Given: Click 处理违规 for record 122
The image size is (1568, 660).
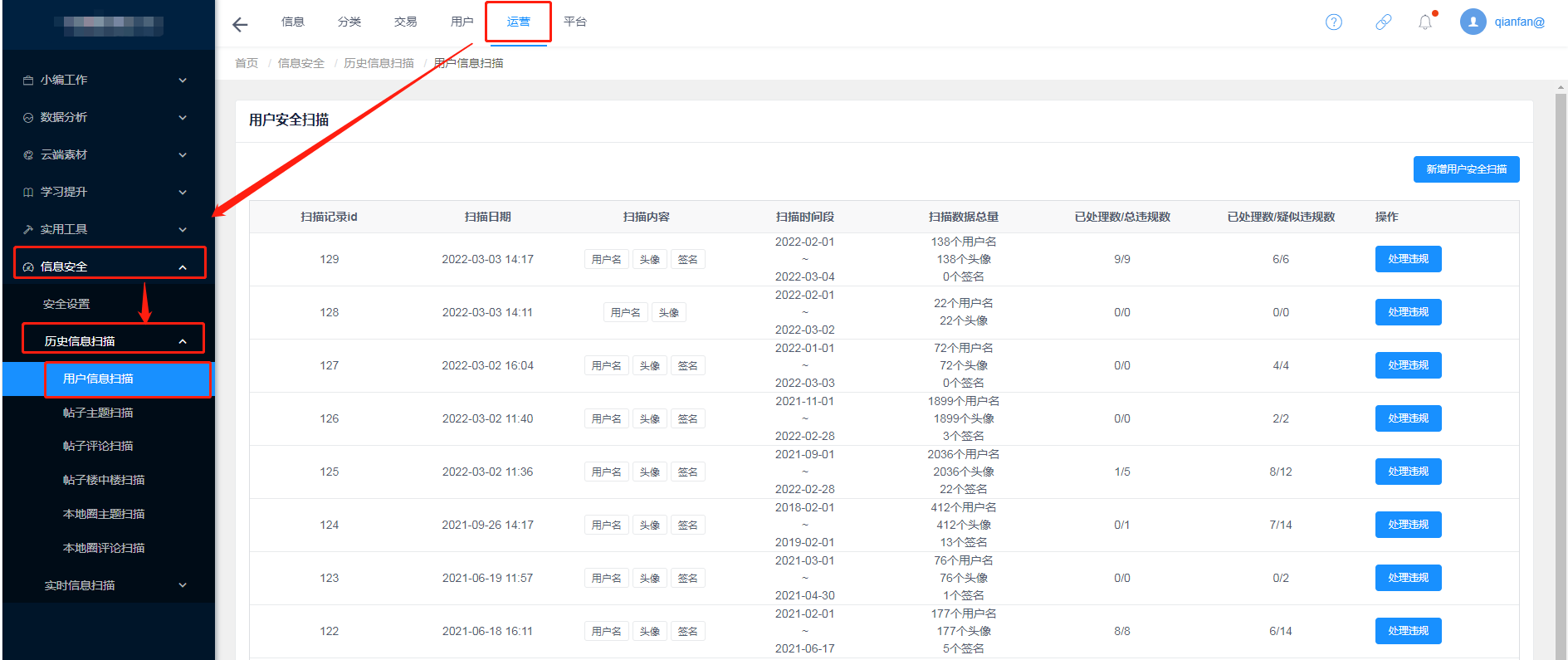Looking at the screenshot, I should tap(1408, 631).
